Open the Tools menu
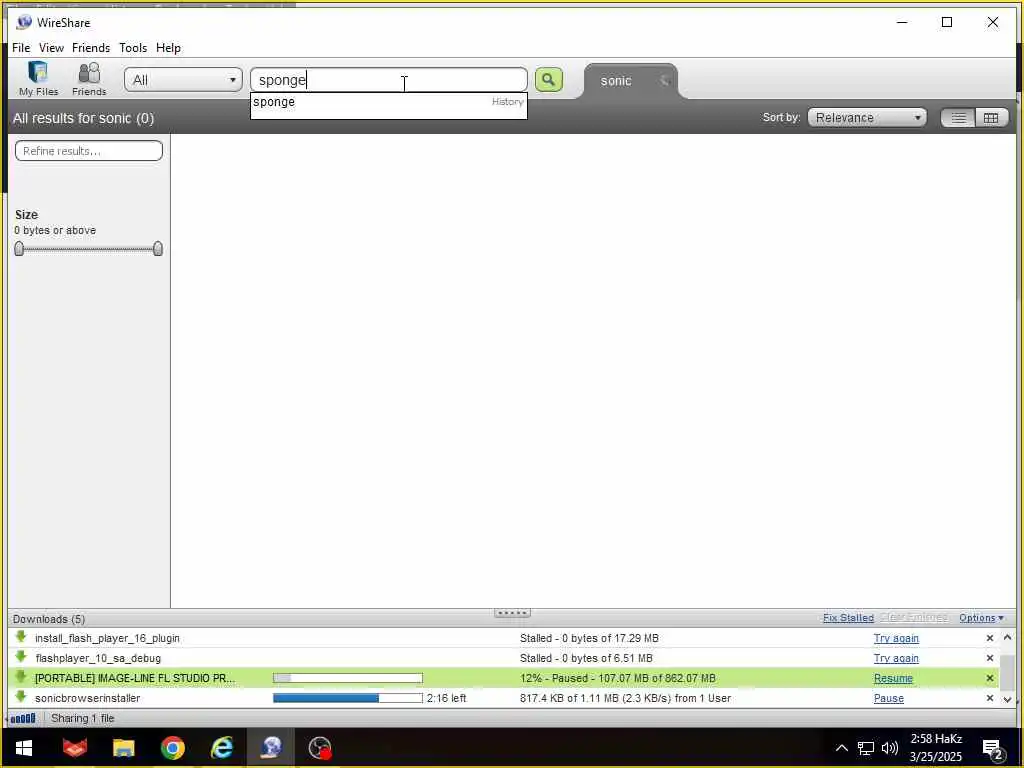The width and height of the screenshot is (1024, 768). click(133, 48)
